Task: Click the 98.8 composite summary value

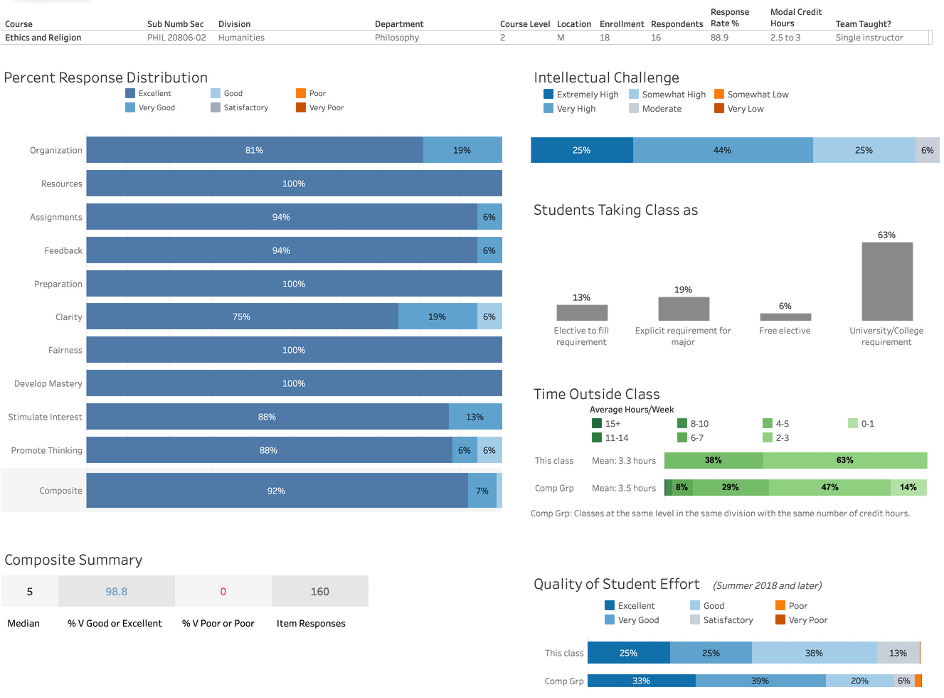Action: tap(116, 592)
